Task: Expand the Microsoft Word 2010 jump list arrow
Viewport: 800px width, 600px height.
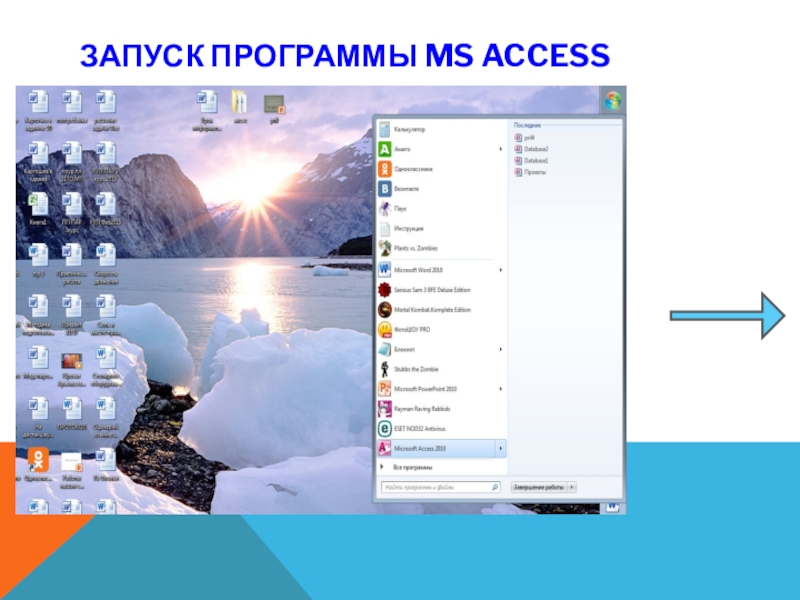Action: (501, 270)
